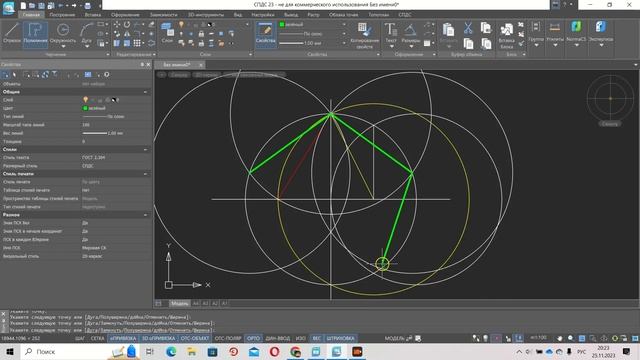Open the Оформление ribbon tab
The width and height of the screenshot is (640, 360).
(x=125, y=15)
